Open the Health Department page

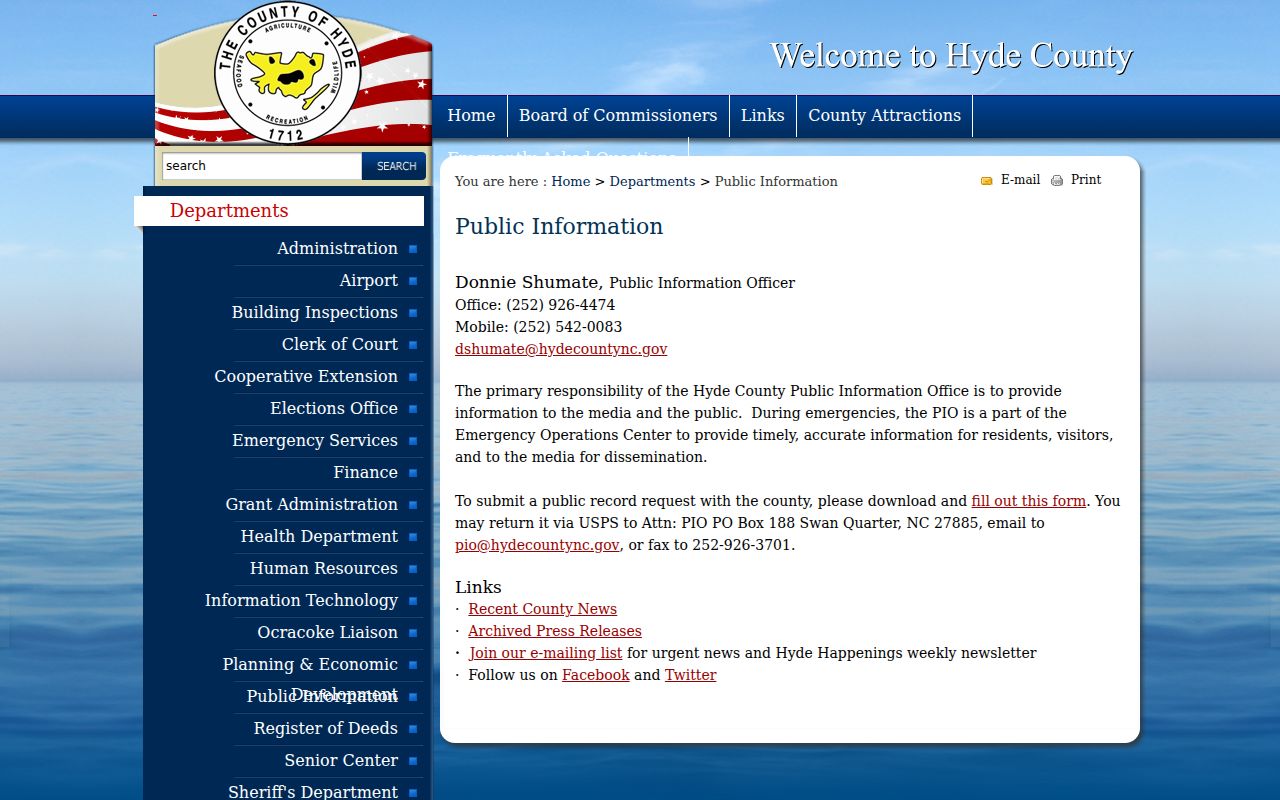pos(319,536)
